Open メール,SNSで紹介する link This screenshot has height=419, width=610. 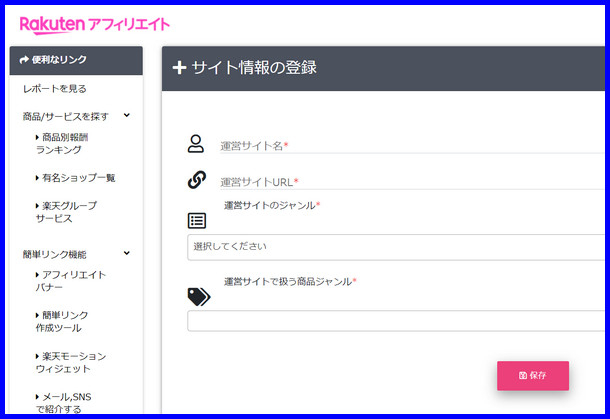click(63, 402)
